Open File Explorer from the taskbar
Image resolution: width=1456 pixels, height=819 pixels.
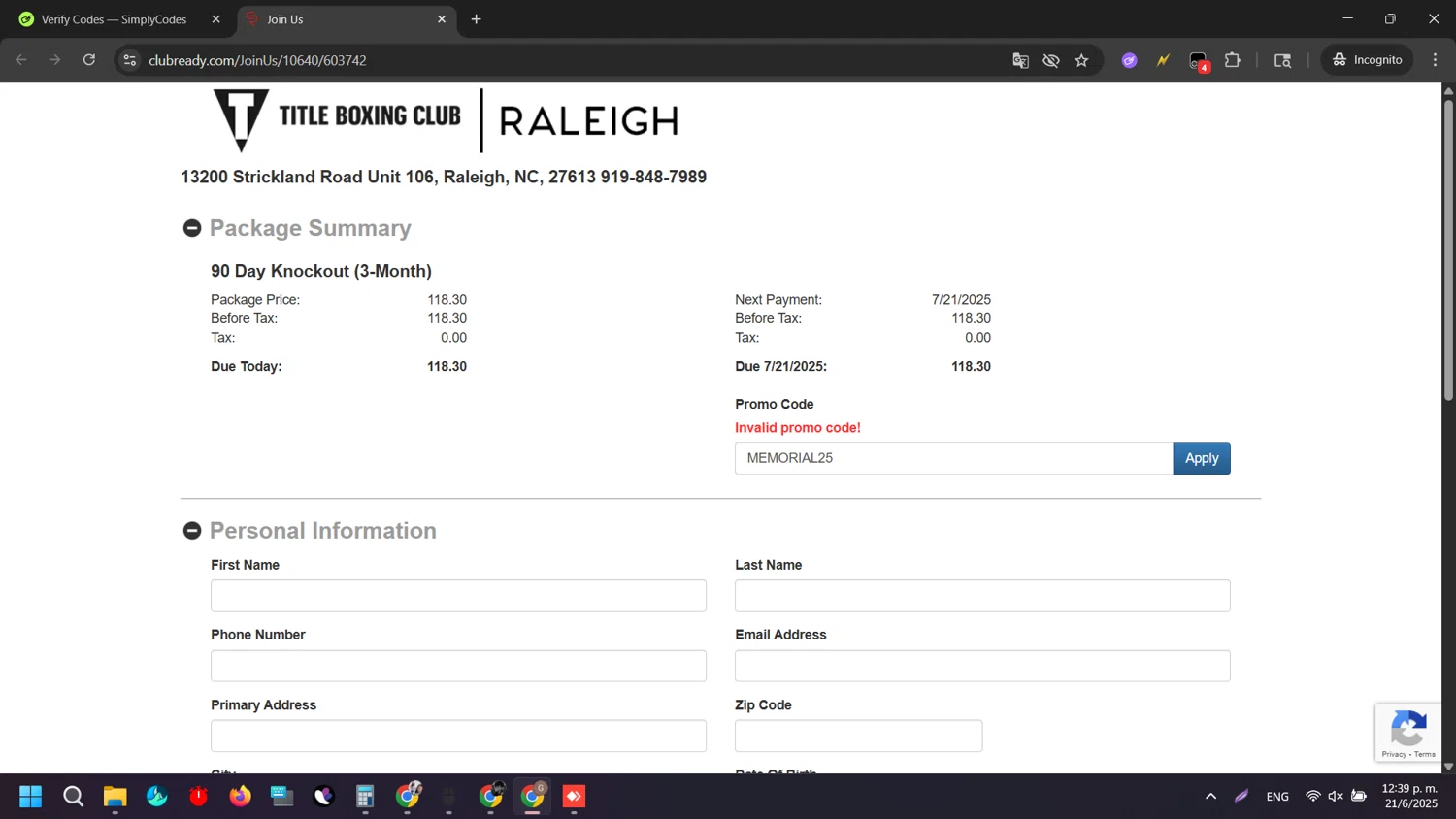click(x=115, y=797)
